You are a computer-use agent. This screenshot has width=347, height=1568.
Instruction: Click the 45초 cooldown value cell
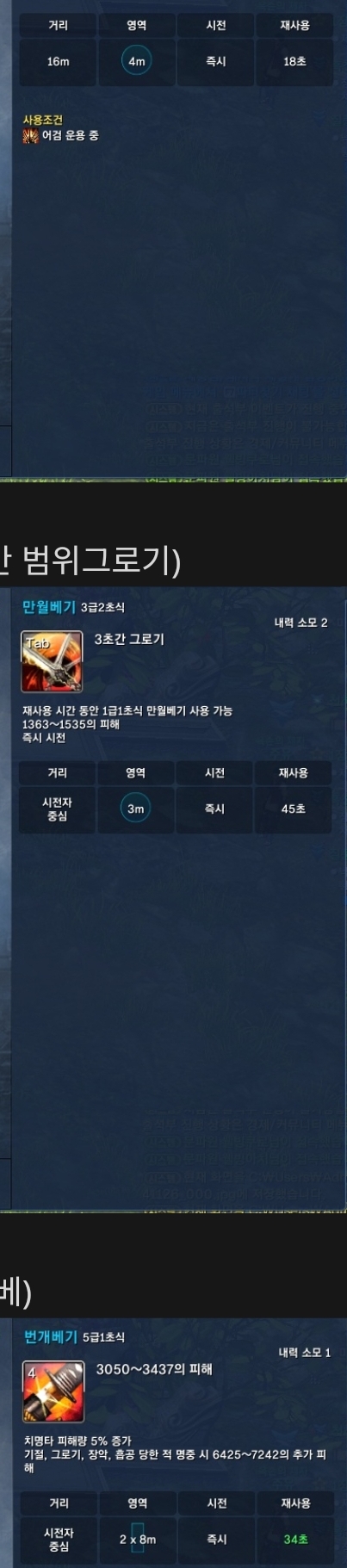tap(293, 809)
